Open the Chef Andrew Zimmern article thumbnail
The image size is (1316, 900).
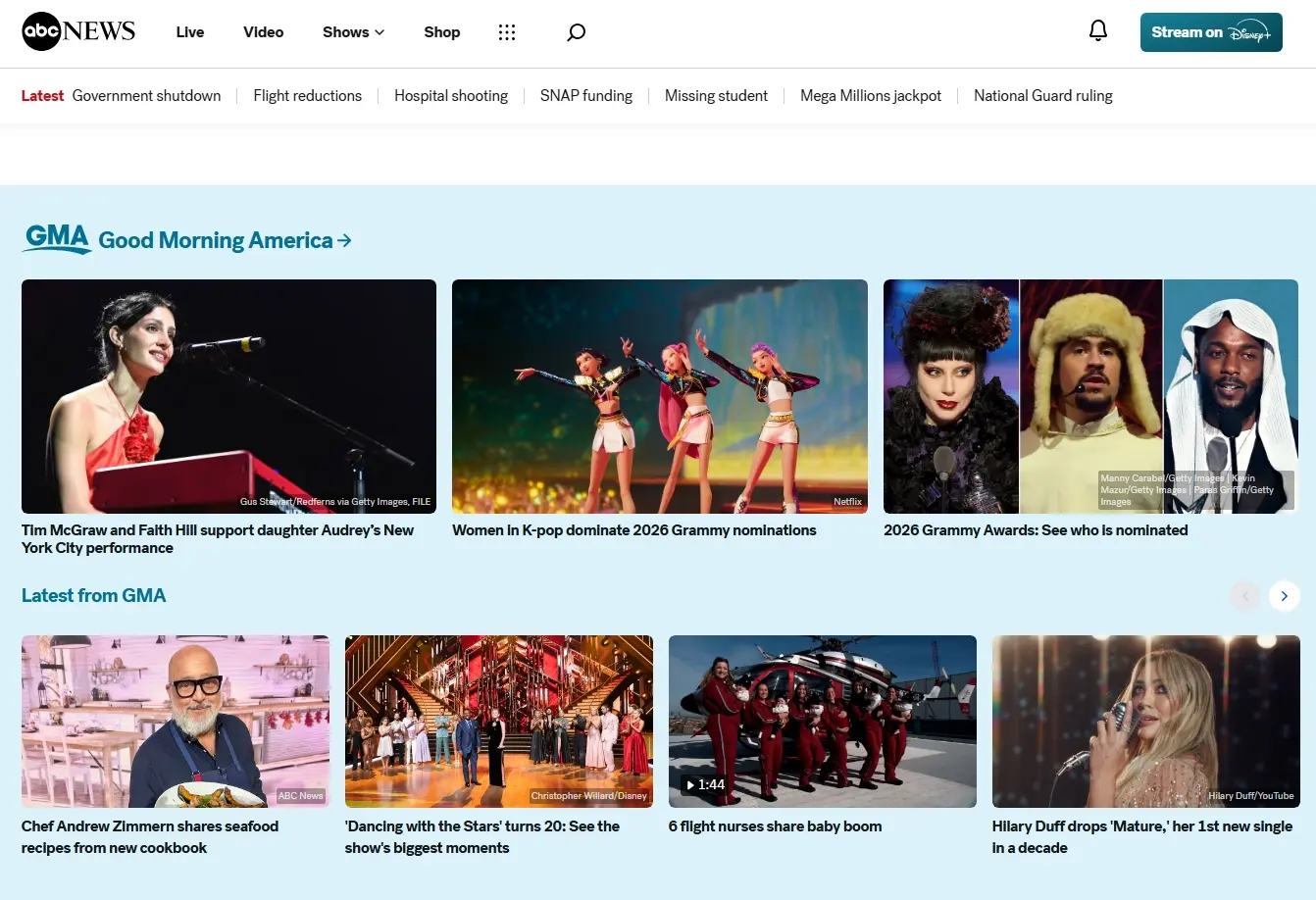[x=176, y=722]
